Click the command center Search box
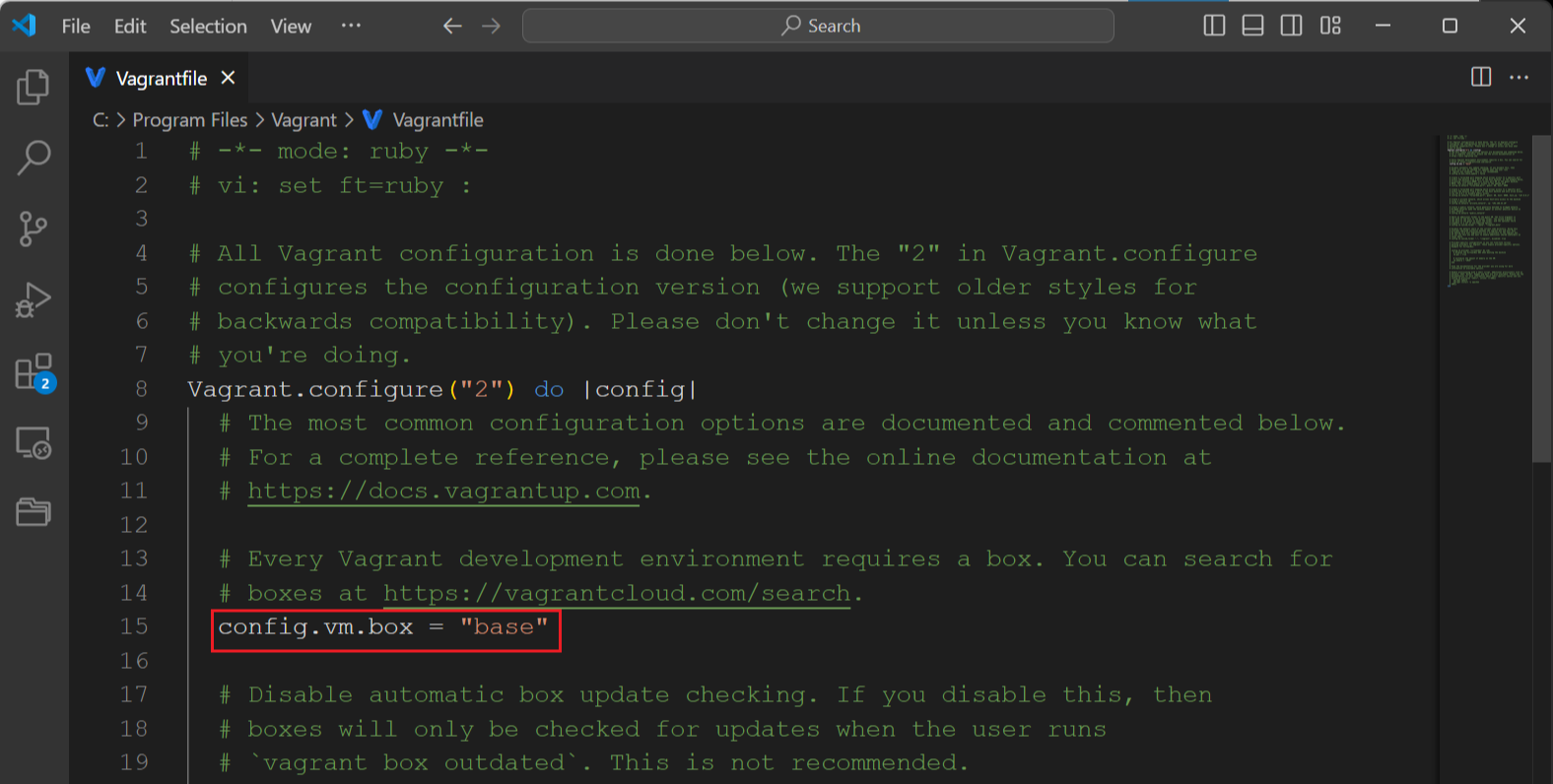 818,26
